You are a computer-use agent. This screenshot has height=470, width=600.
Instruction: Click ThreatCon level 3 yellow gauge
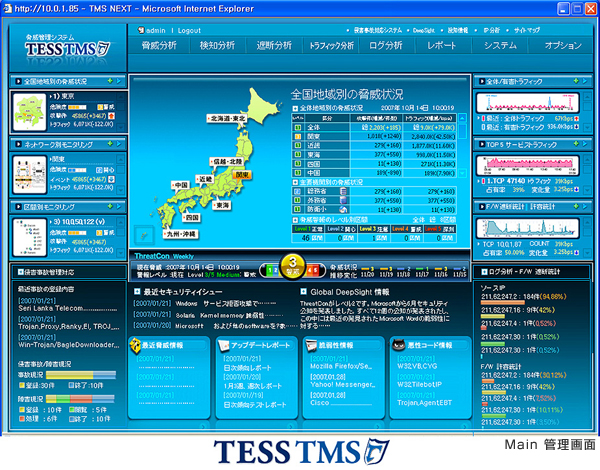(293, 267)
